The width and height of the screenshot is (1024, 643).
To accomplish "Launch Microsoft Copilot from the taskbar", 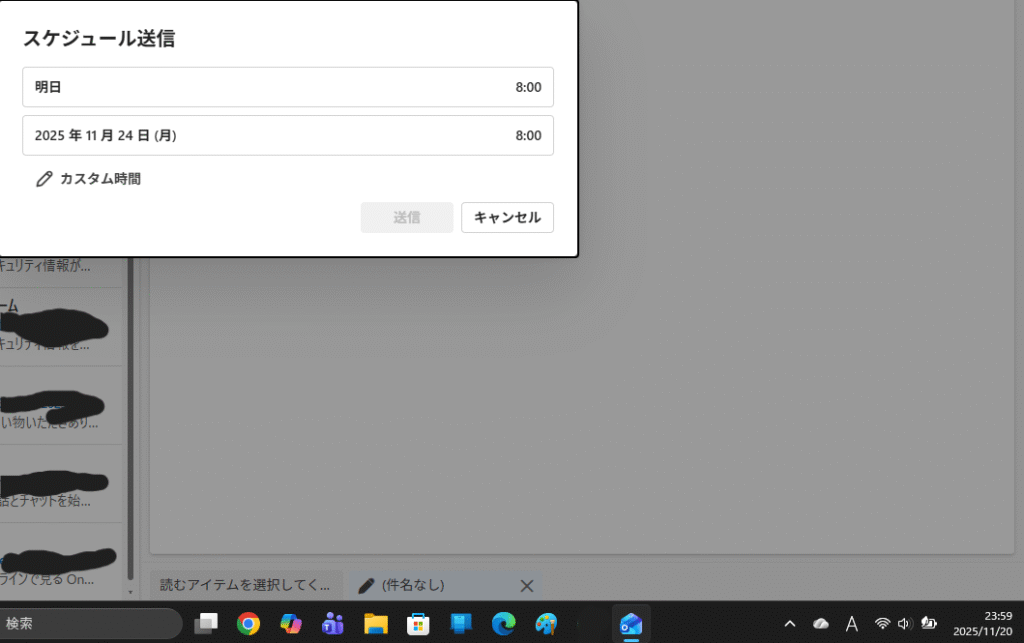I will (x=291, y=624).
